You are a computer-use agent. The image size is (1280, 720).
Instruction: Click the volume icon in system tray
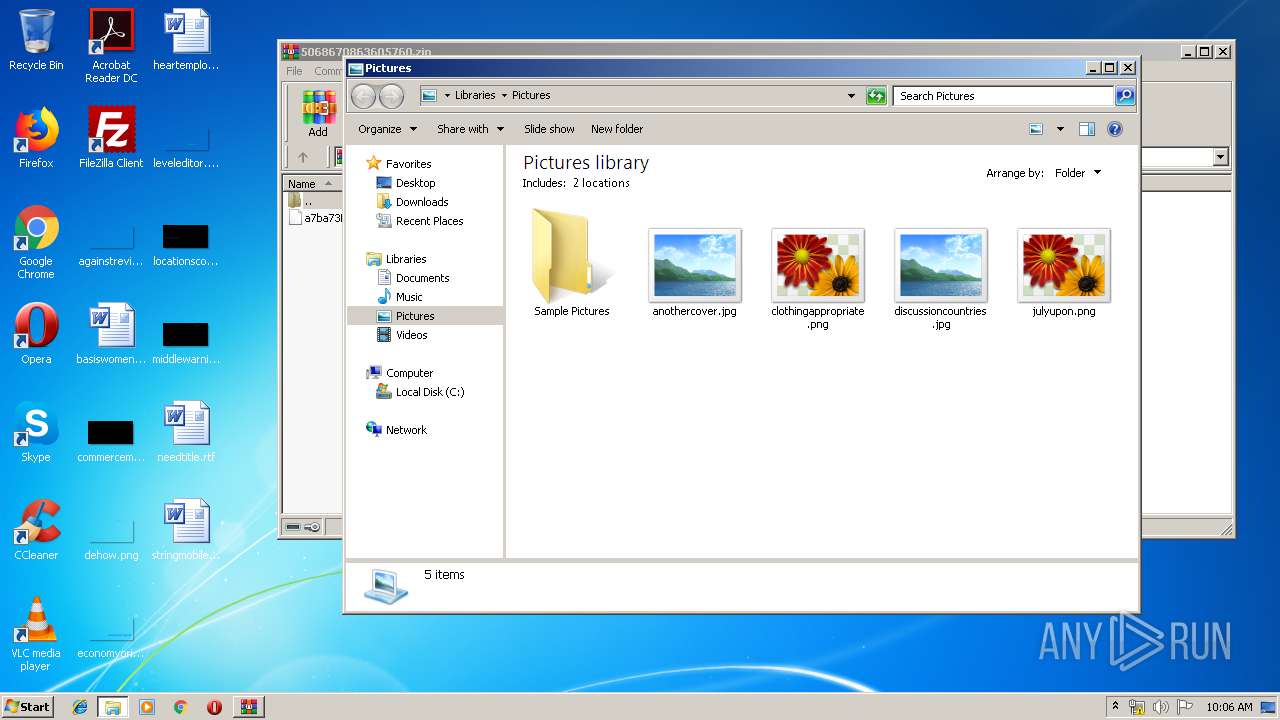click(1161, 707)
